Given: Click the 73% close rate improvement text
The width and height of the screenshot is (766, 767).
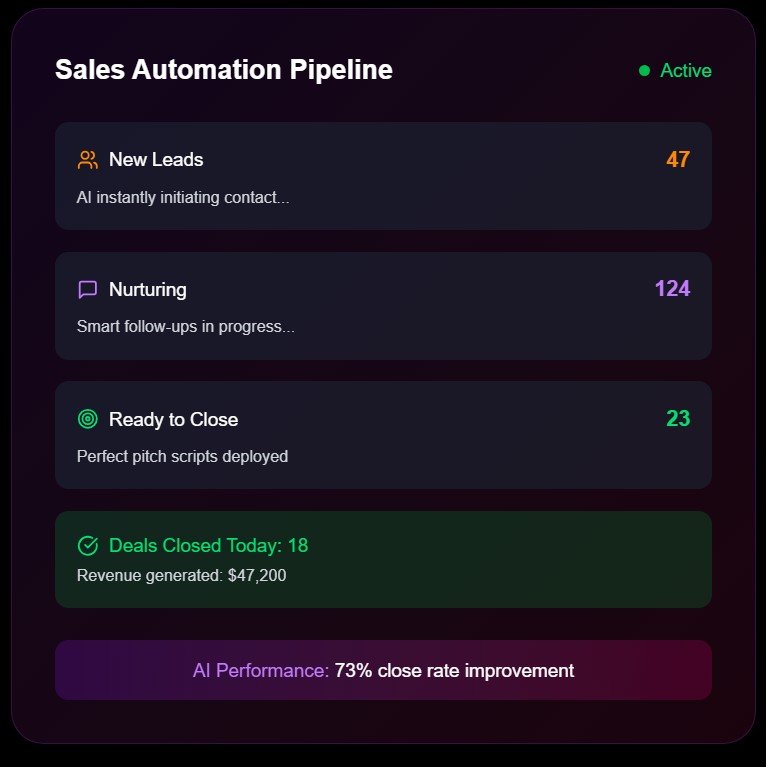Looking at the screenshot, I should coord(454,671).
